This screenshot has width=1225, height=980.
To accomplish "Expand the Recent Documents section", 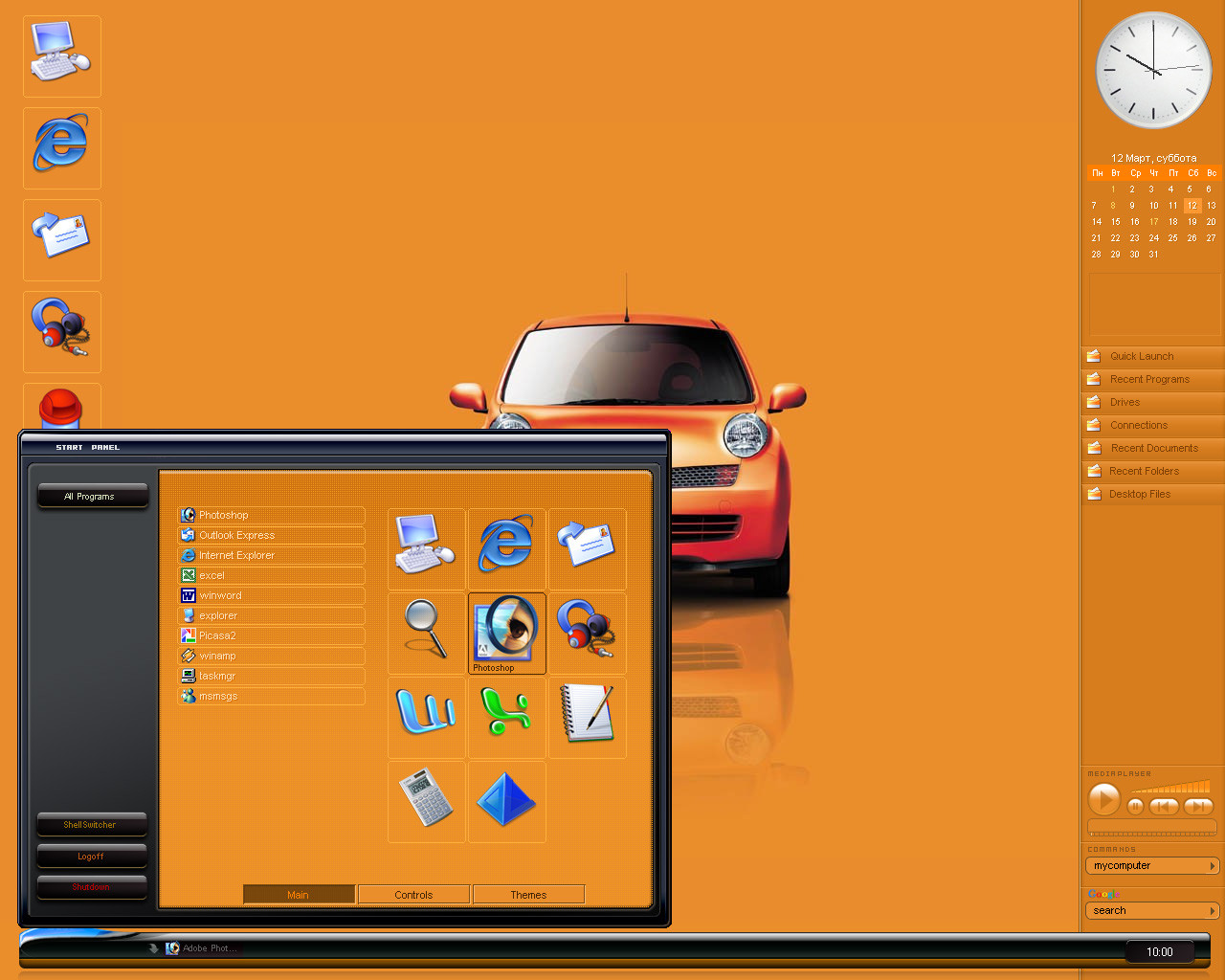I will pos(1153,448).
